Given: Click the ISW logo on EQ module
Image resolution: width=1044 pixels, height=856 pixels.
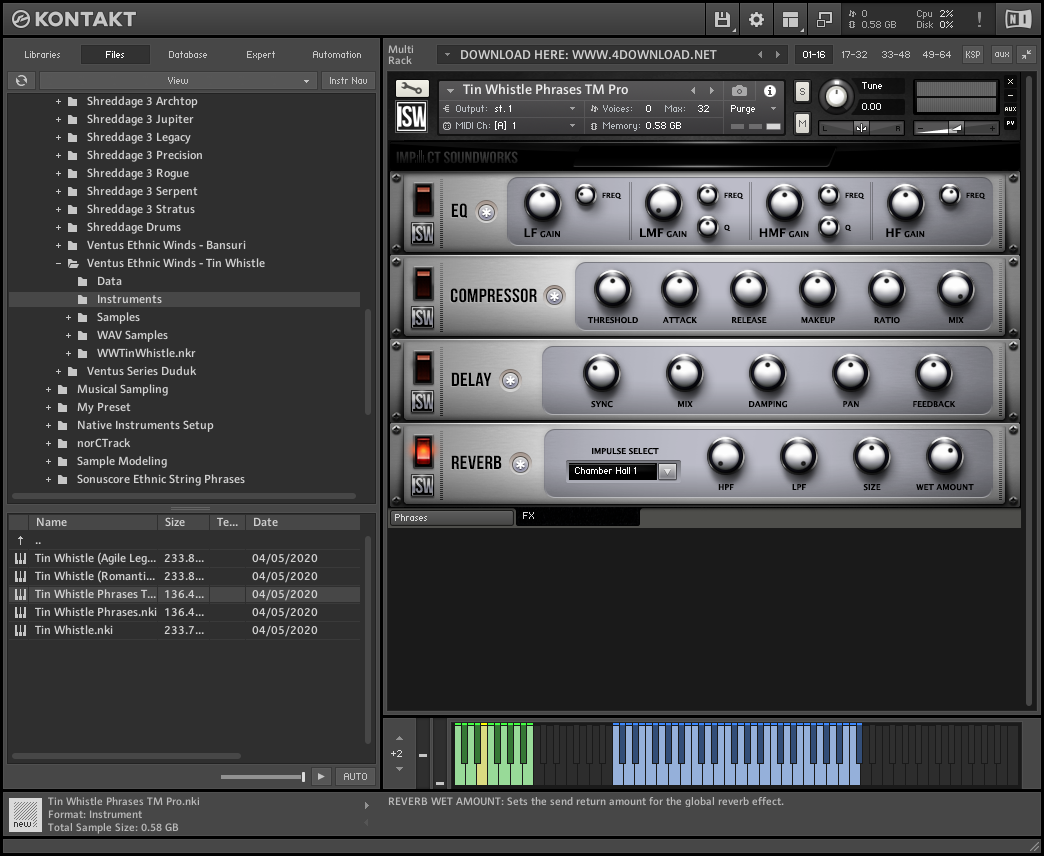Looking at the screenshot, I should (423, 234).
